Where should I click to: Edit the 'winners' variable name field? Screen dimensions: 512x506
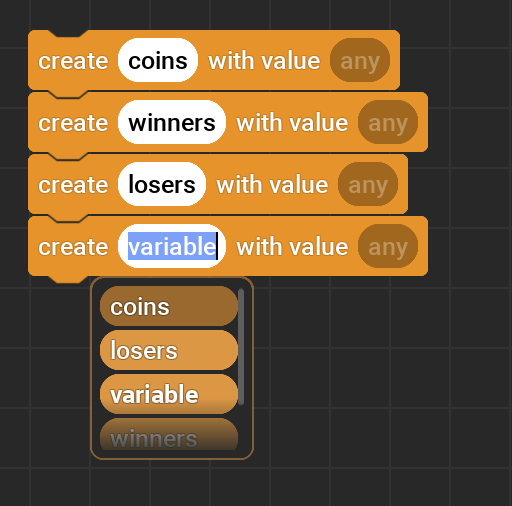172,122
